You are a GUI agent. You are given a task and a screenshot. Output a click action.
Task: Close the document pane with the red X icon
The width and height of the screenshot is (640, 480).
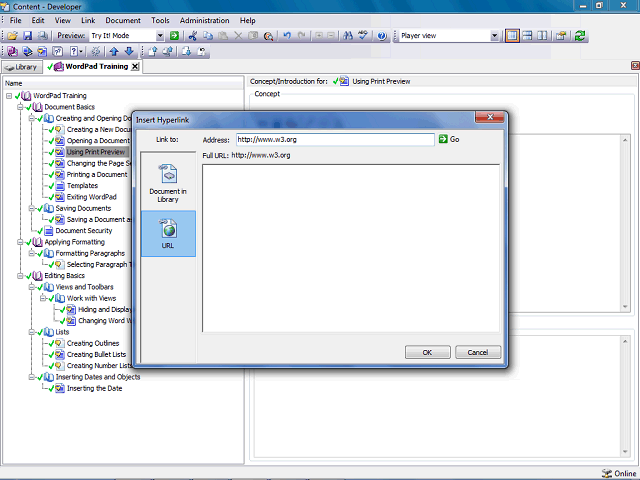click(x=635, y=65)
